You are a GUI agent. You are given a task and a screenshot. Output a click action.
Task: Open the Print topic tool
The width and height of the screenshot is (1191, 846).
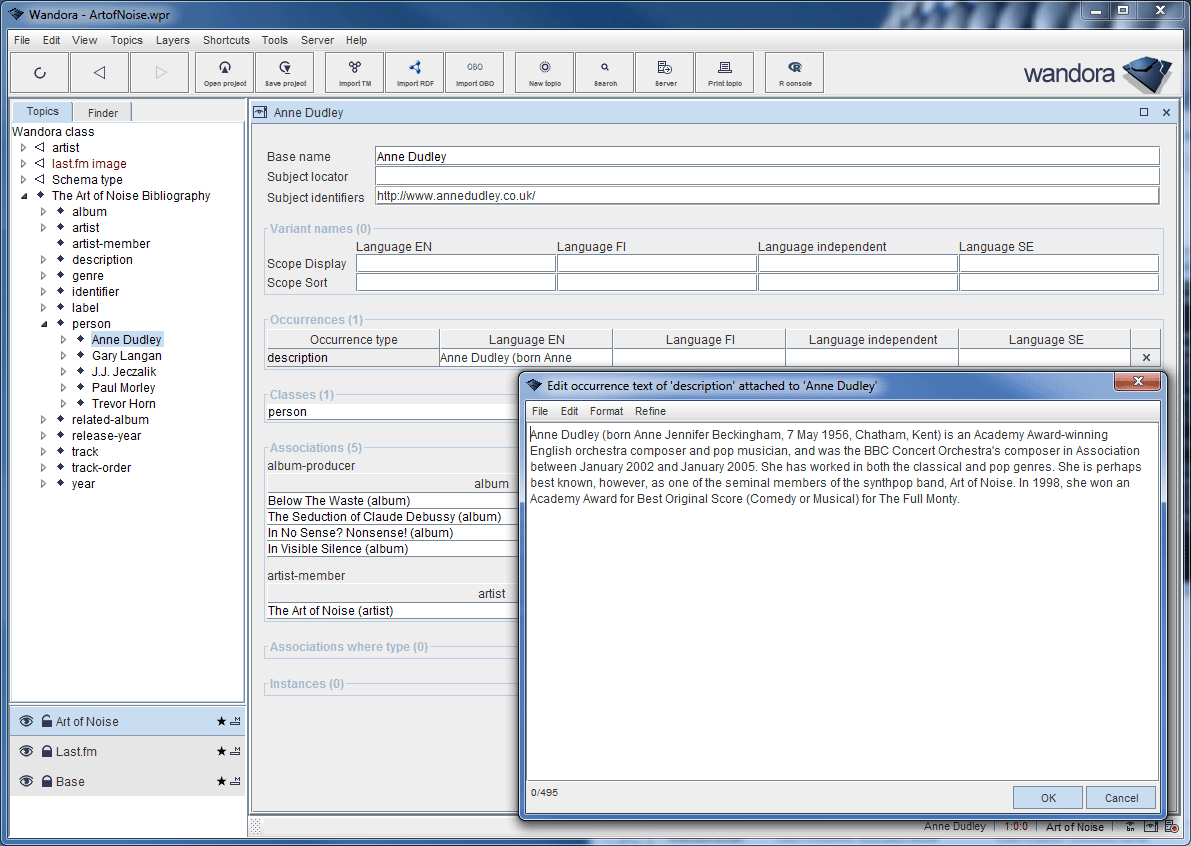(x=724, y=72)
